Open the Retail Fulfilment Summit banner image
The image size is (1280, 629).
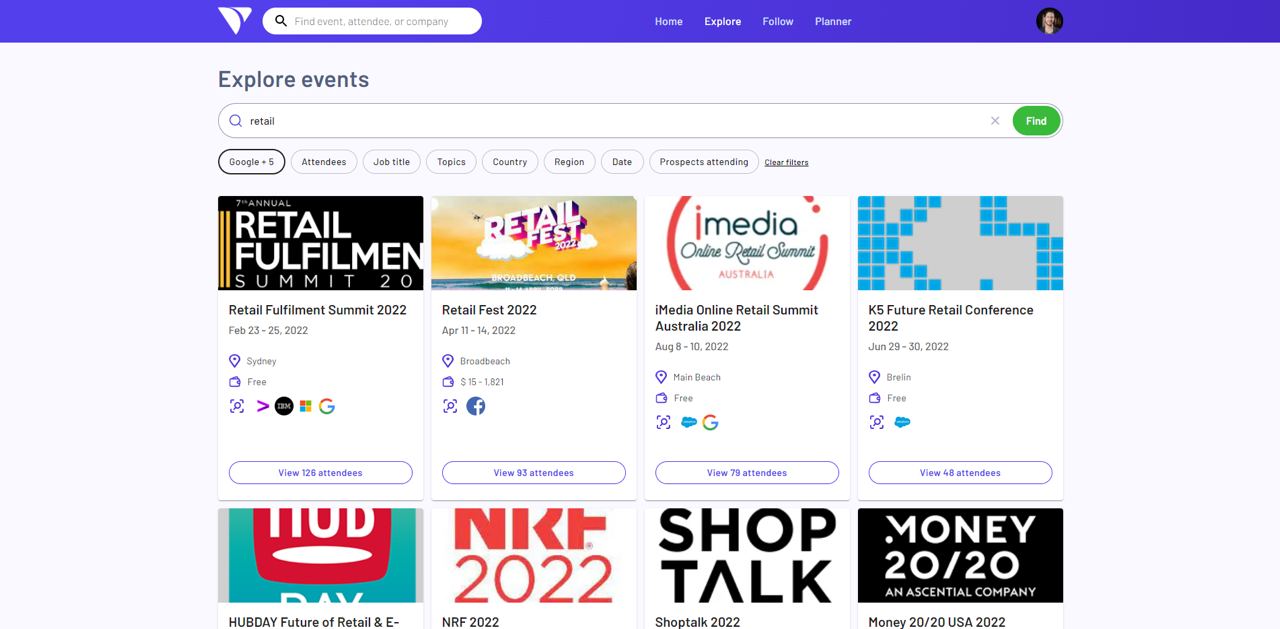[x=320, y=243]
